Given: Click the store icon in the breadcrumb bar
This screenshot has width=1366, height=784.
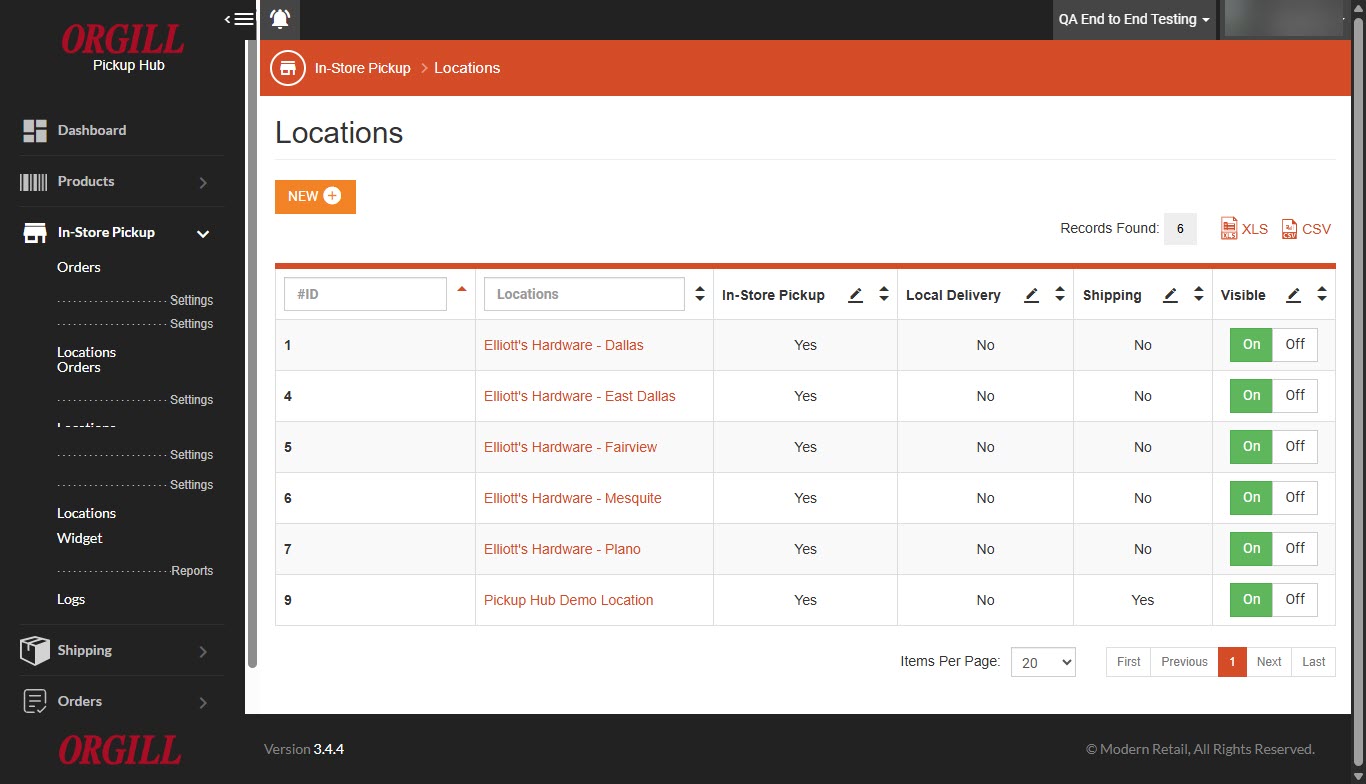Looking at the screenshot, I should tap(288, 68).
